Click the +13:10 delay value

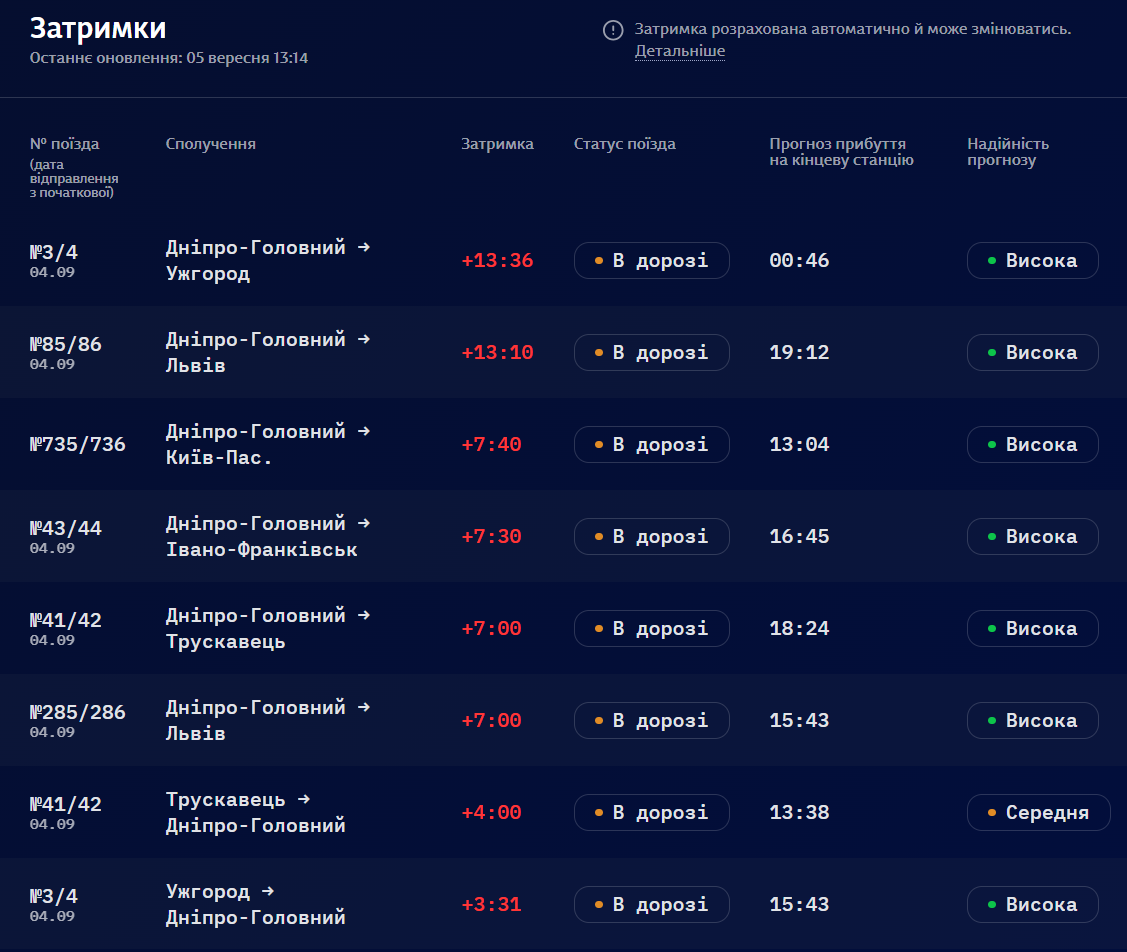[x=497, y=353]
